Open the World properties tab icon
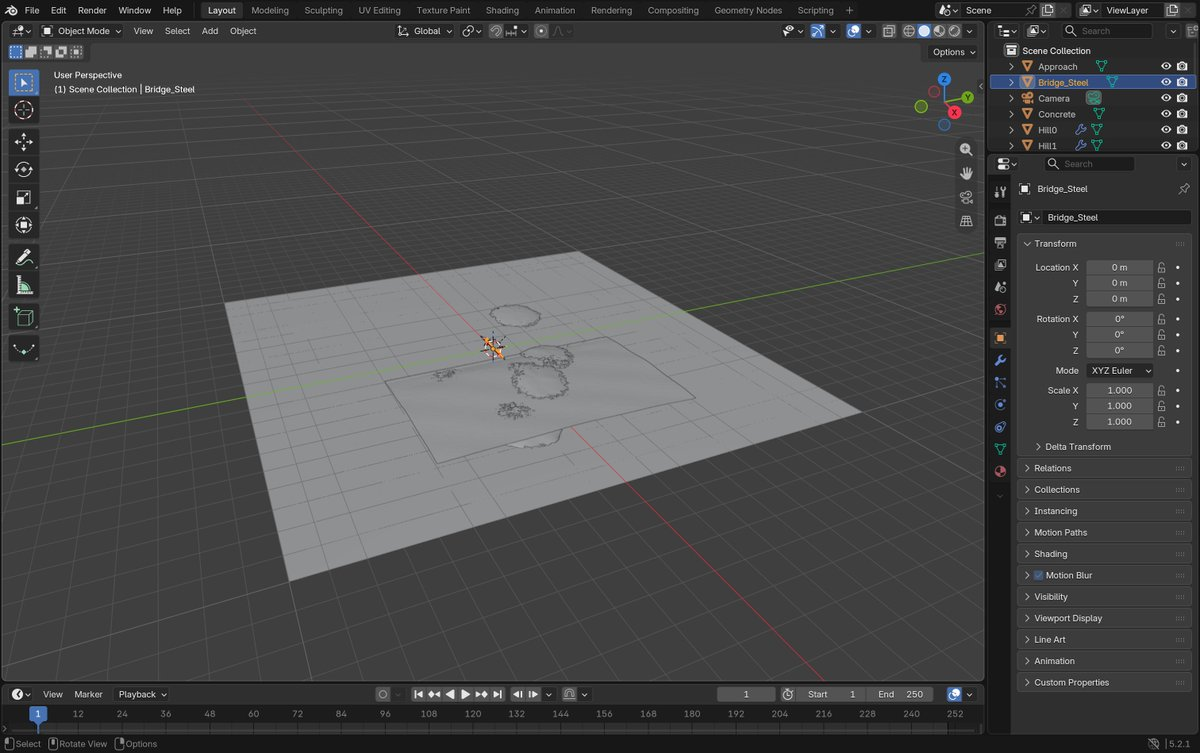1200x753 pixels. click(x=1000, y=309)
